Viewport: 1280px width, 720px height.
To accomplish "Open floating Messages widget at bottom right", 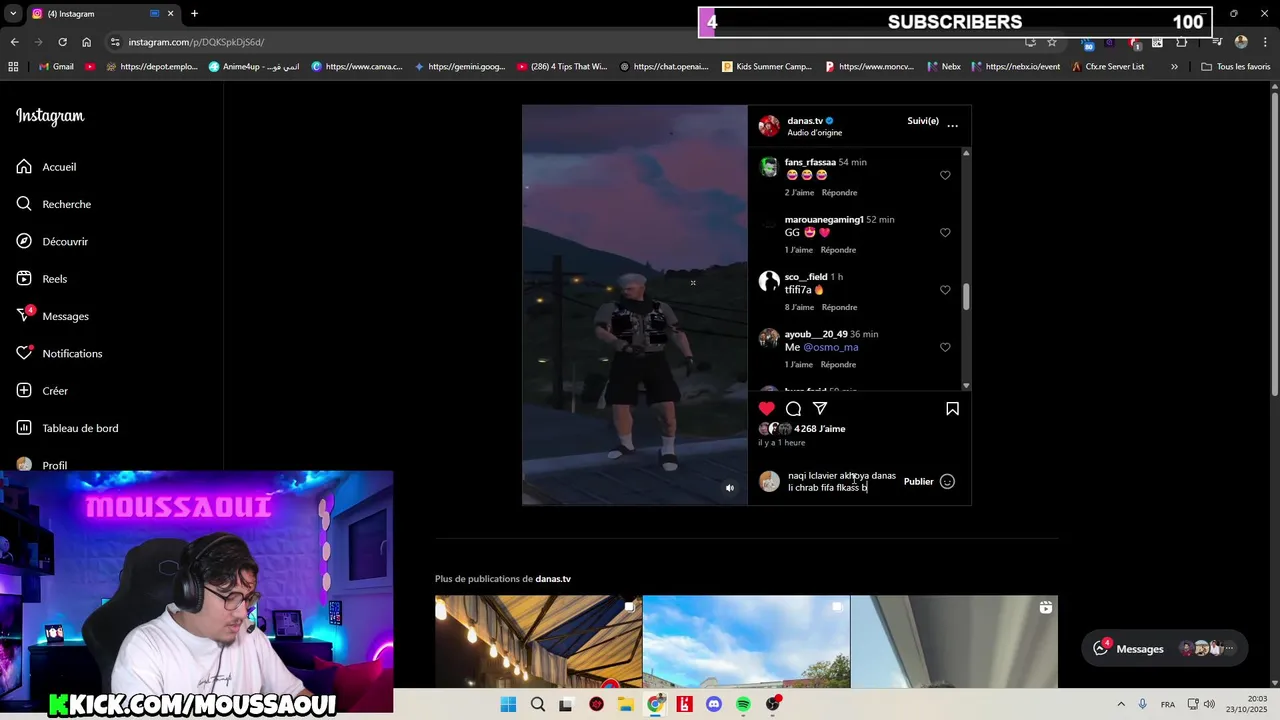I will (x=1165, y=648).
